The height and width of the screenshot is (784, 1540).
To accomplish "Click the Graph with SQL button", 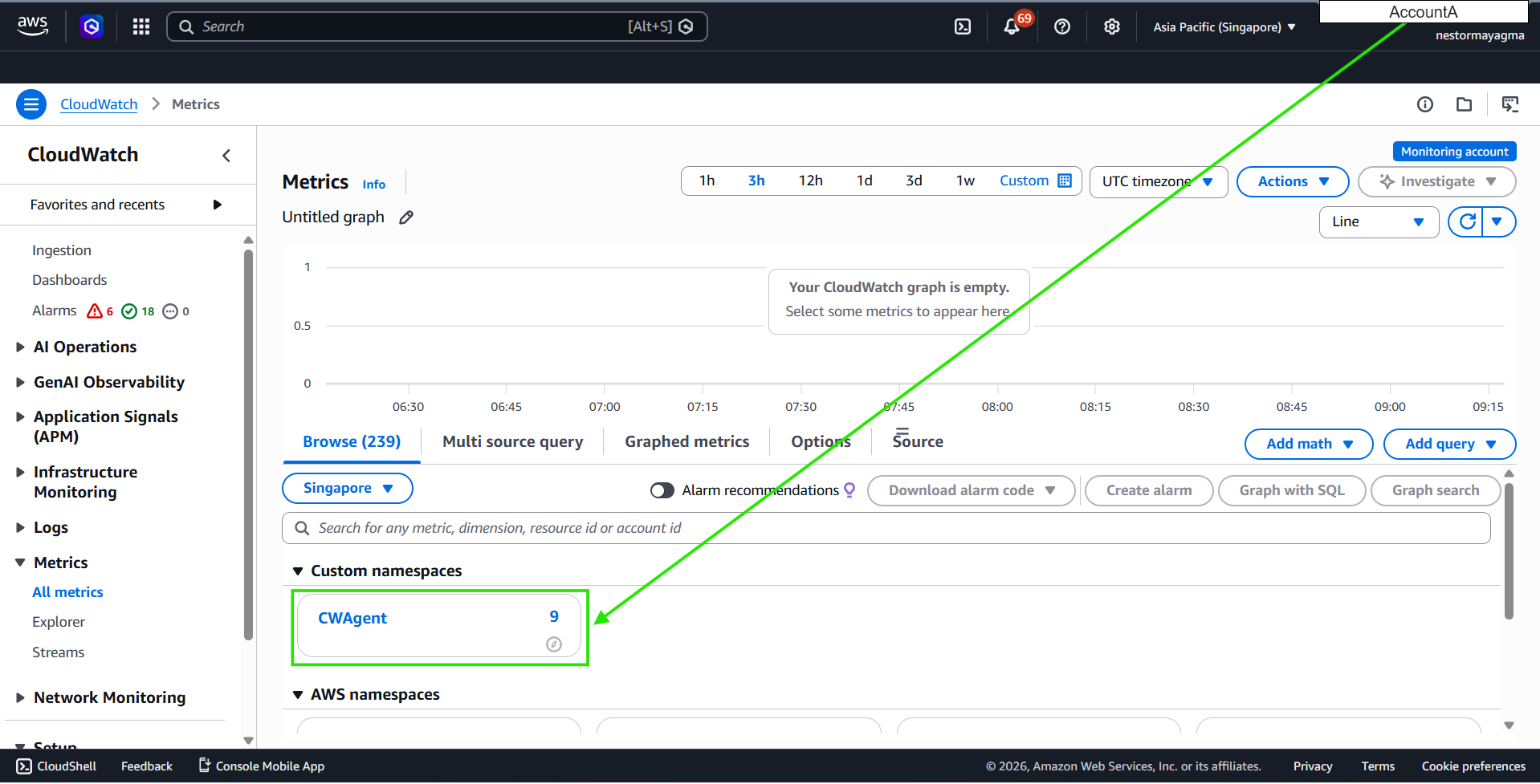I will click(1292, 491).
